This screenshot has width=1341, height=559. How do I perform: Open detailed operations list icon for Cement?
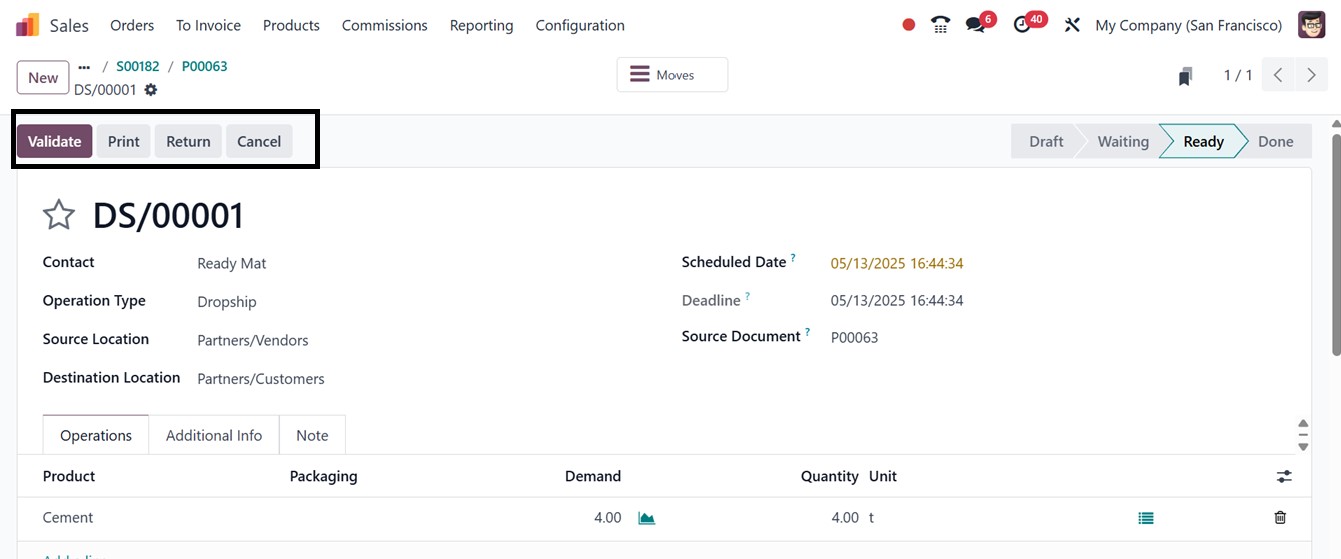tap(1146, 518)
